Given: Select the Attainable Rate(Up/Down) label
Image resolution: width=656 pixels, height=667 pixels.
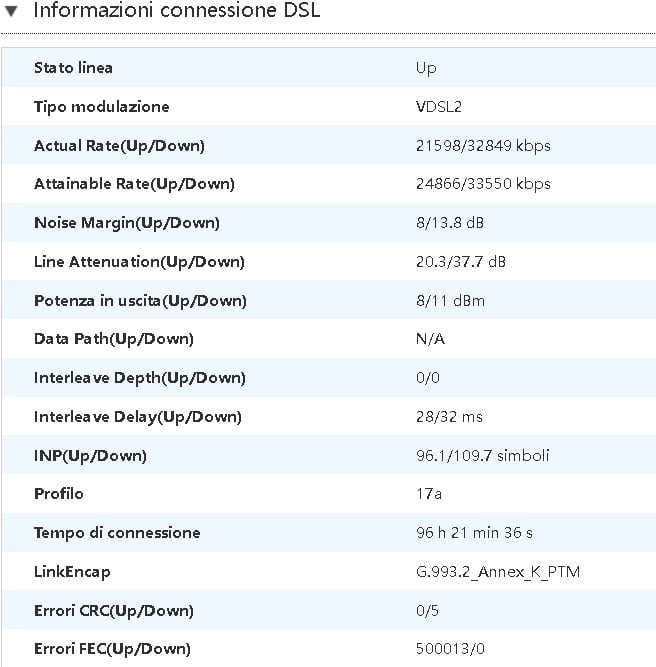Looking at the screenshot, I should coord(134,184).
